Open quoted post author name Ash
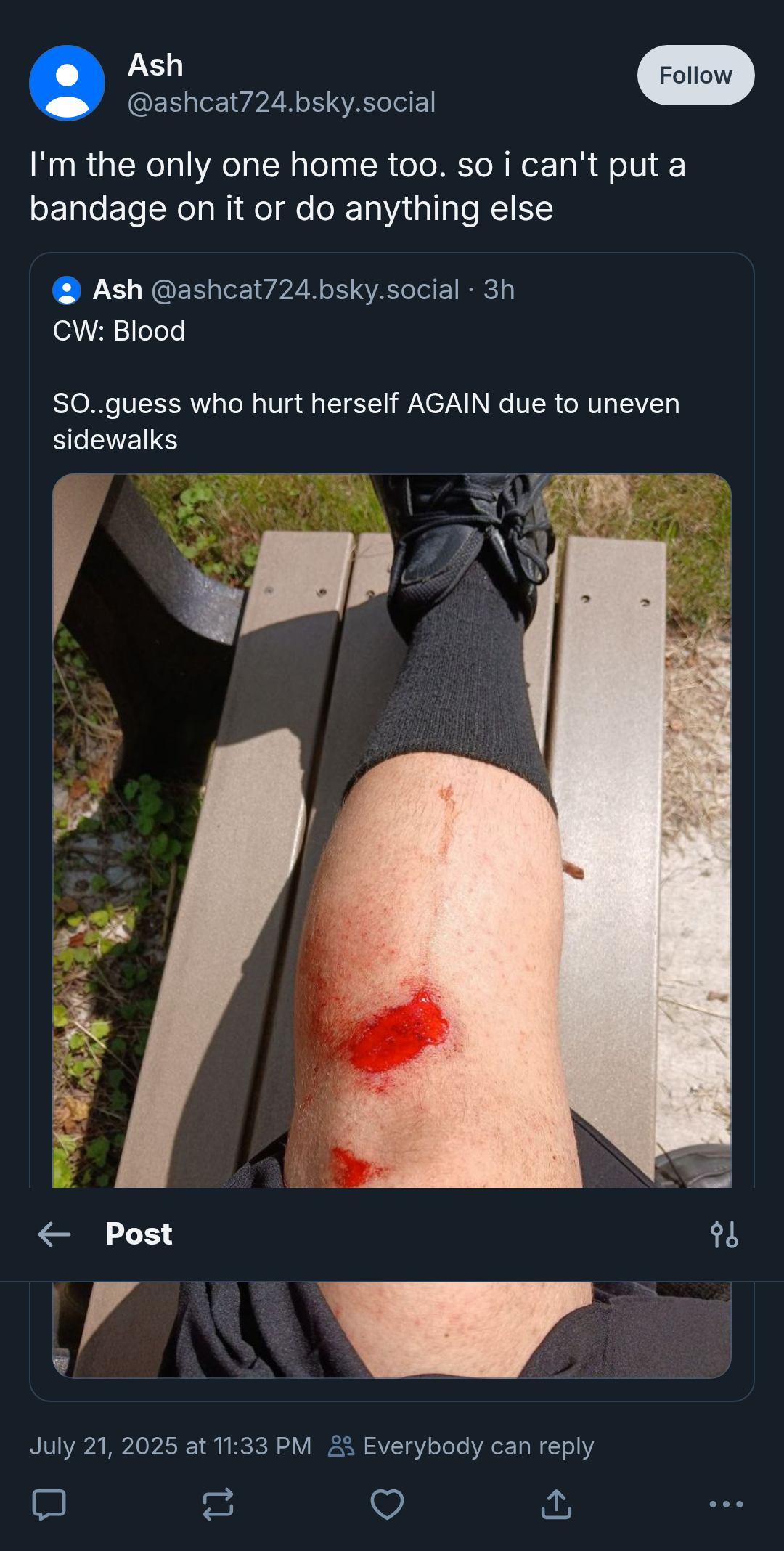 pos(118,290)
